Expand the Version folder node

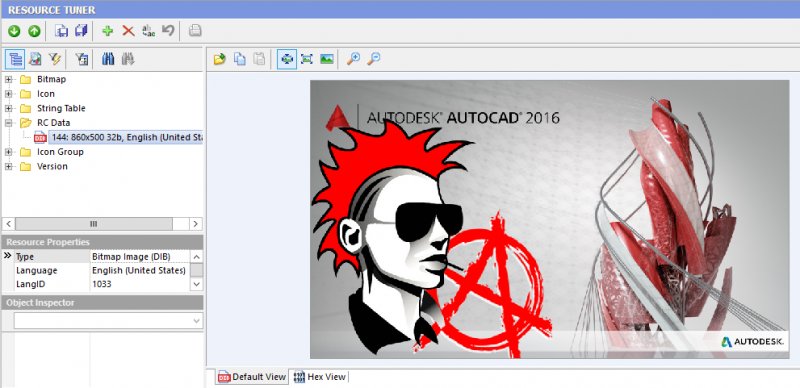pyautogui.click(x=8, y=166)
